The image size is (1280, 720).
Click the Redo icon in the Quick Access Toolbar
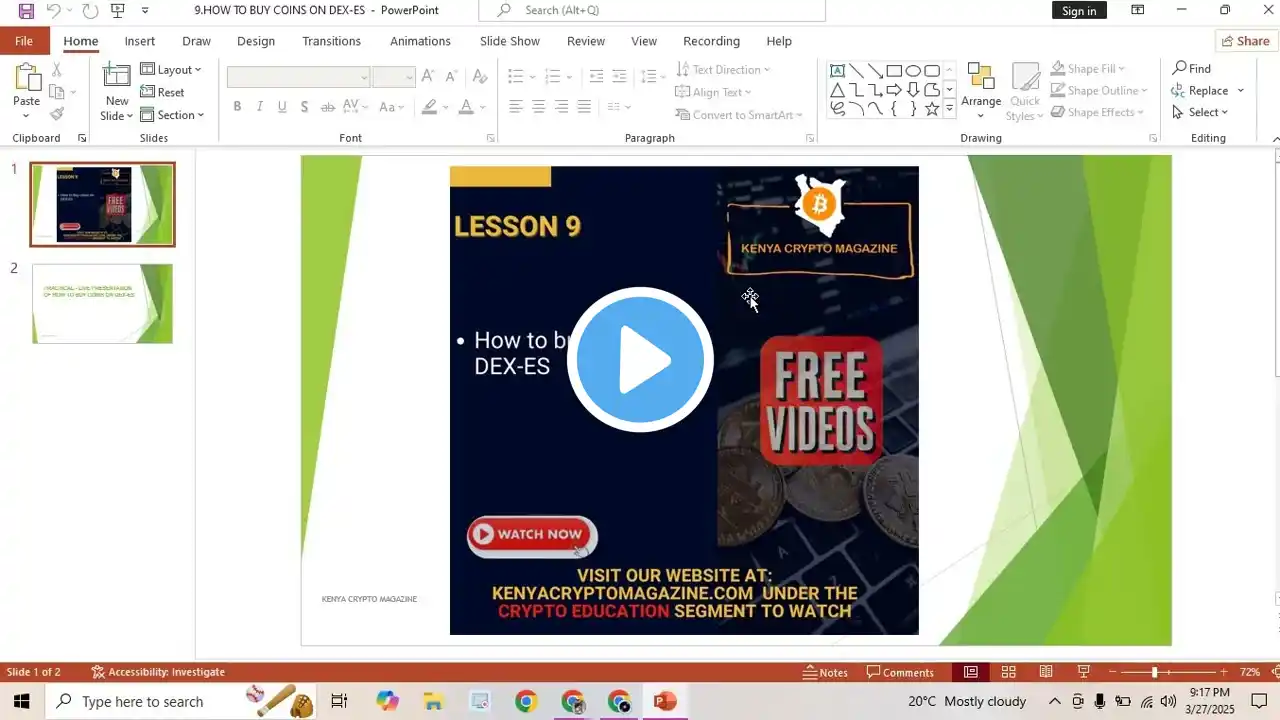tap(90, 11)
